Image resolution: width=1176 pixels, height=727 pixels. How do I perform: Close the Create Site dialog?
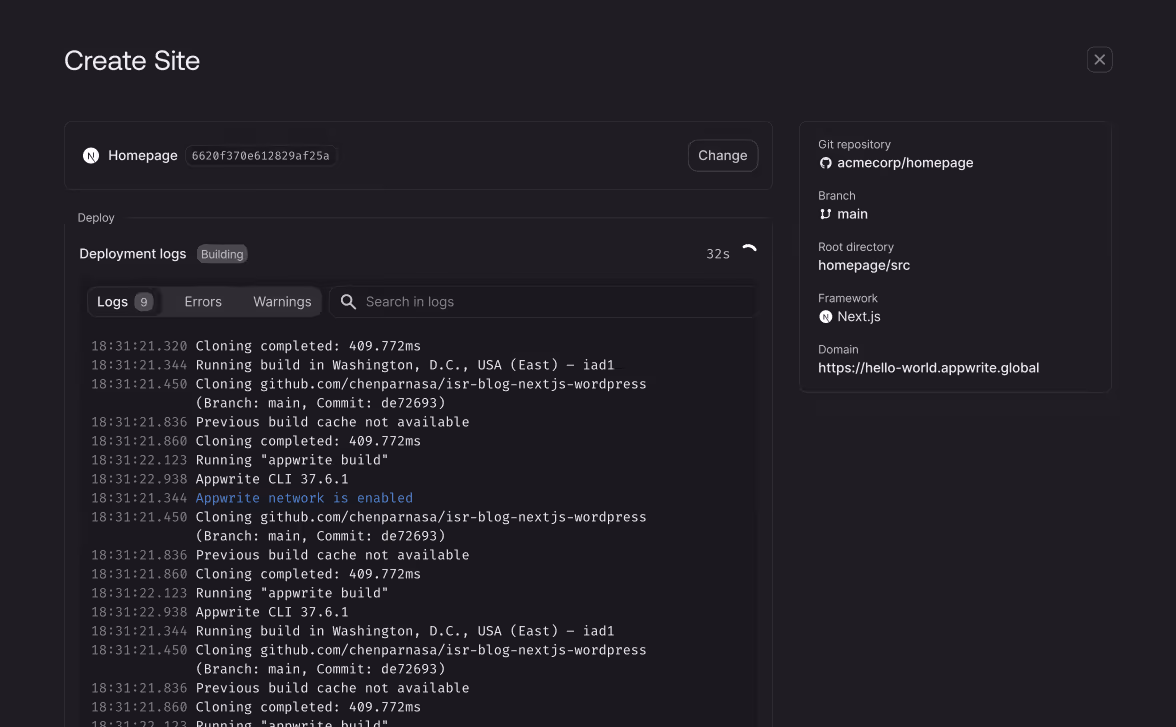click(1099, 60)
